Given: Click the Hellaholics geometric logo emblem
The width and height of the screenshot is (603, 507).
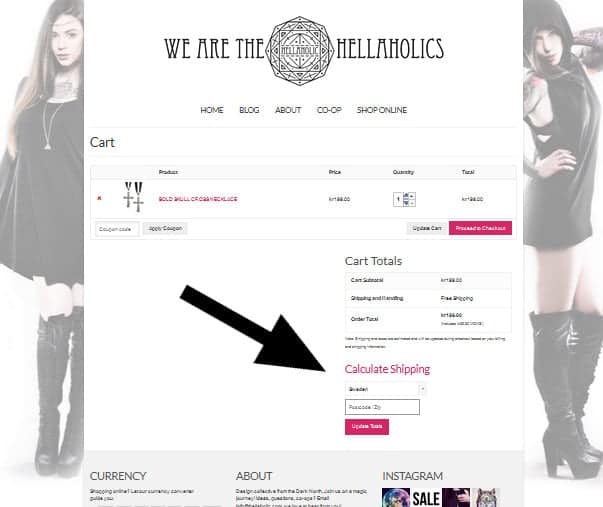Looking at the screenshot, I should click(x=300, y=50).
